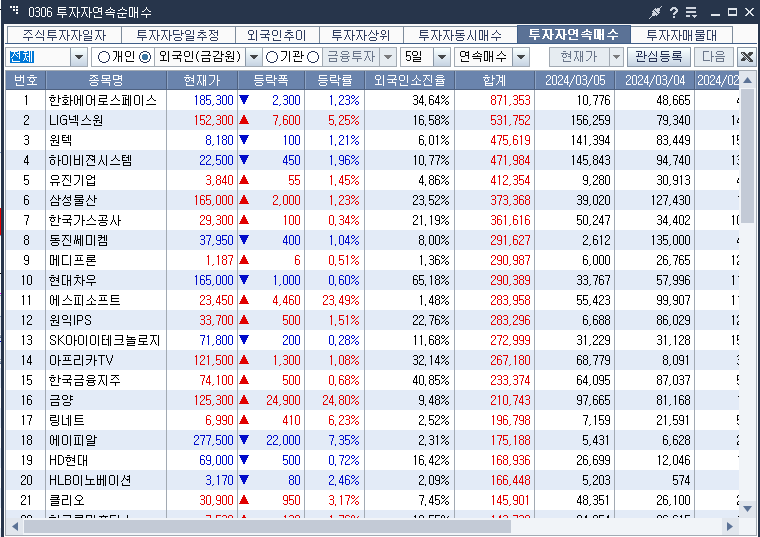Click the 전체 search input field
The image size is (760, 537).
tap(39, 57)
